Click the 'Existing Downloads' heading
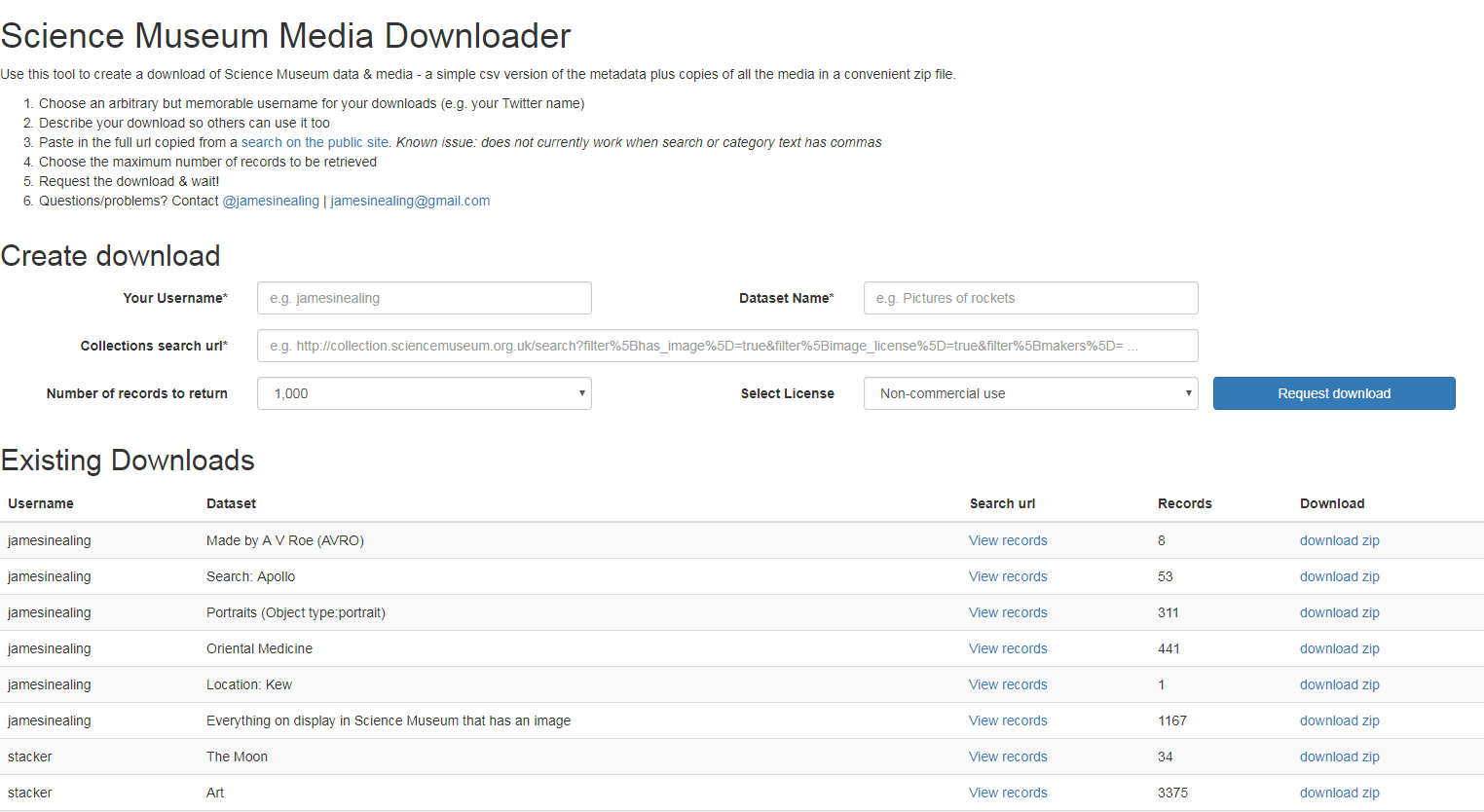This screenshot has height=812, width=1484. [128, 460]
